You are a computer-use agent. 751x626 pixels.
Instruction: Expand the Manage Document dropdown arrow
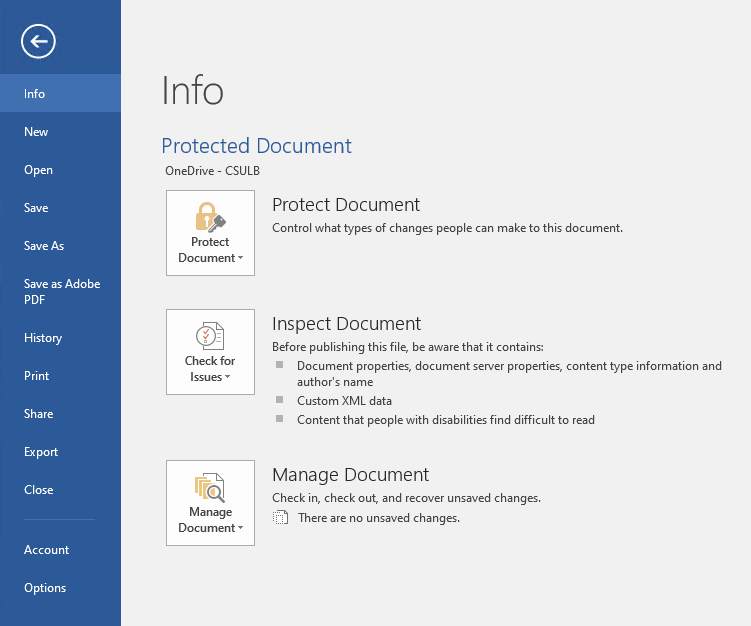pos(240,527)
